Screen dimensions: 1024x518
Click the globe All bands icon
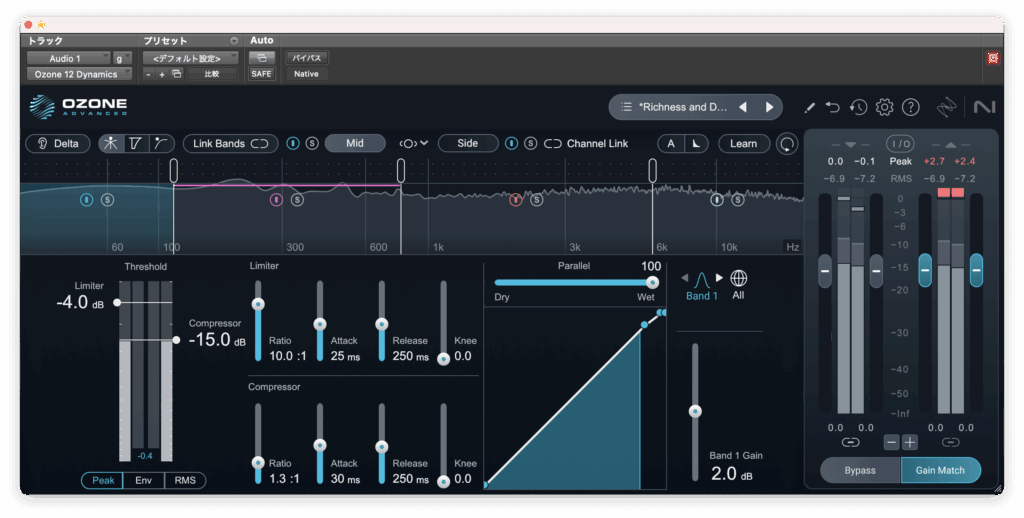[x=739, y=278]
